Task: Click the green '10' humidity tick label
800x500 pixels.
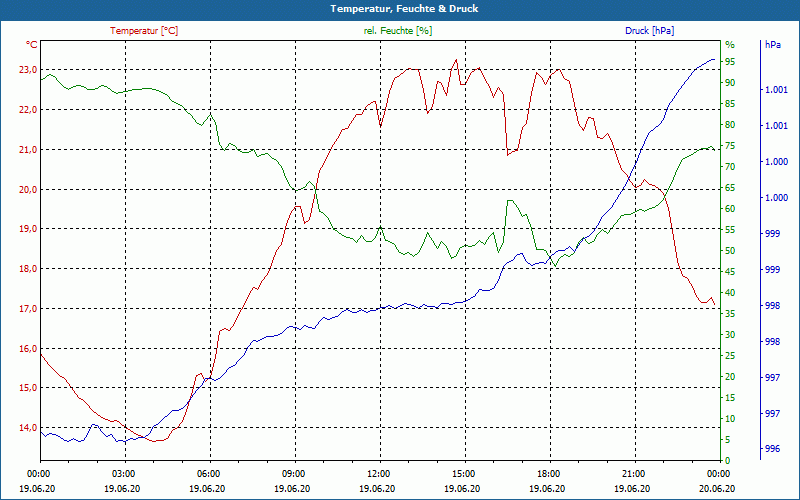Action: [x=730, y=419]
